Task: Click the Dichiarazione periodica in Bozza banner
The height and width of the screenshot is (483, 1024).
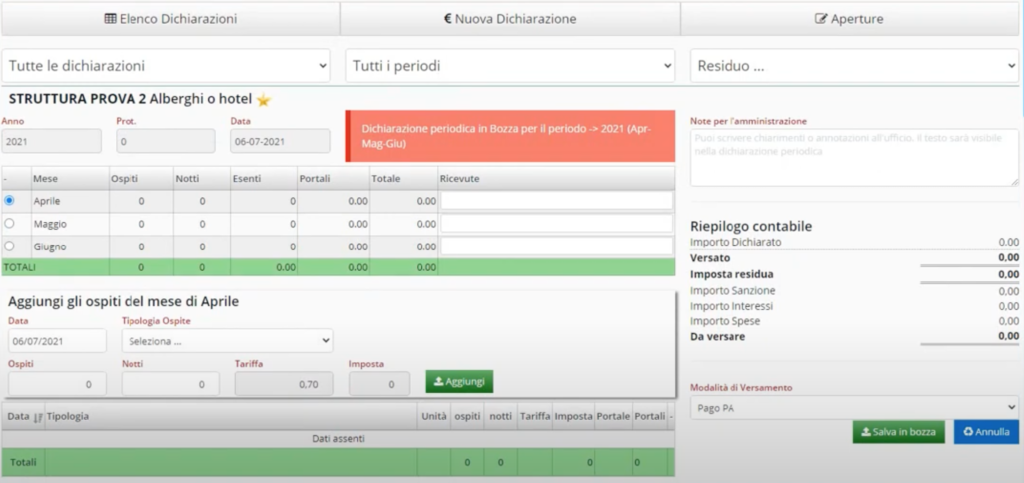Action: [x=510, y=136]
